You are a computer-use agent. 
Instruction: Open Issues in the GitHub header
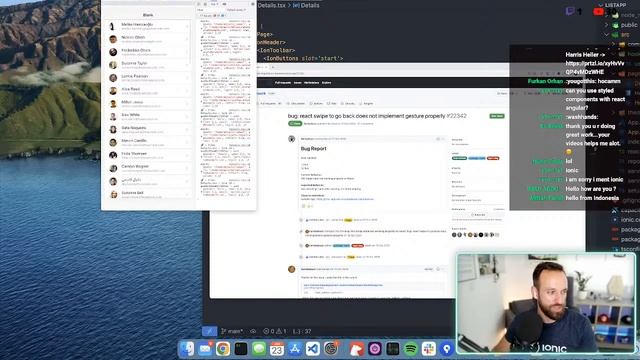coord(298,82)
